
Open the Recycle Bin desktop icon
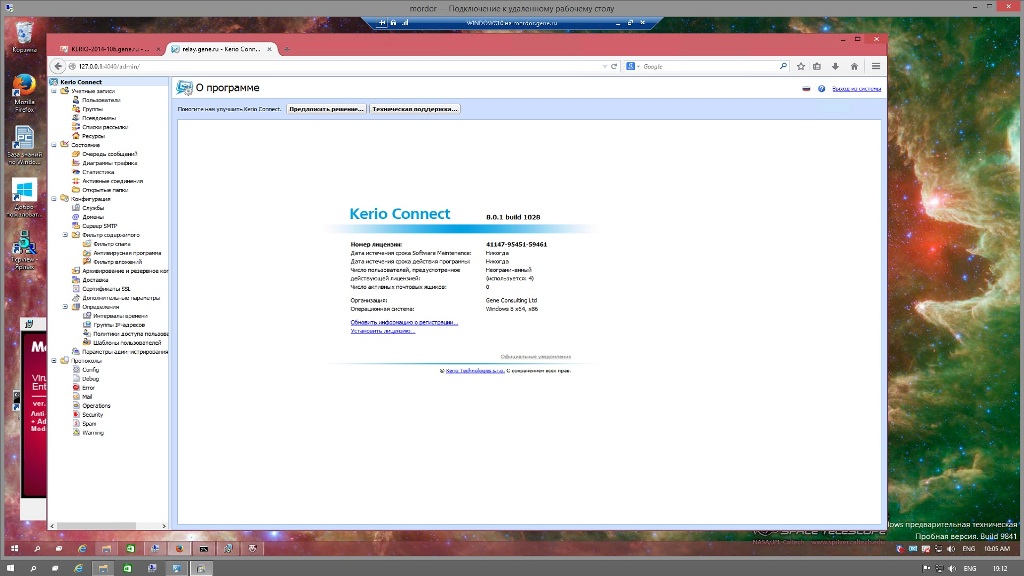click(x=24, y=37)
